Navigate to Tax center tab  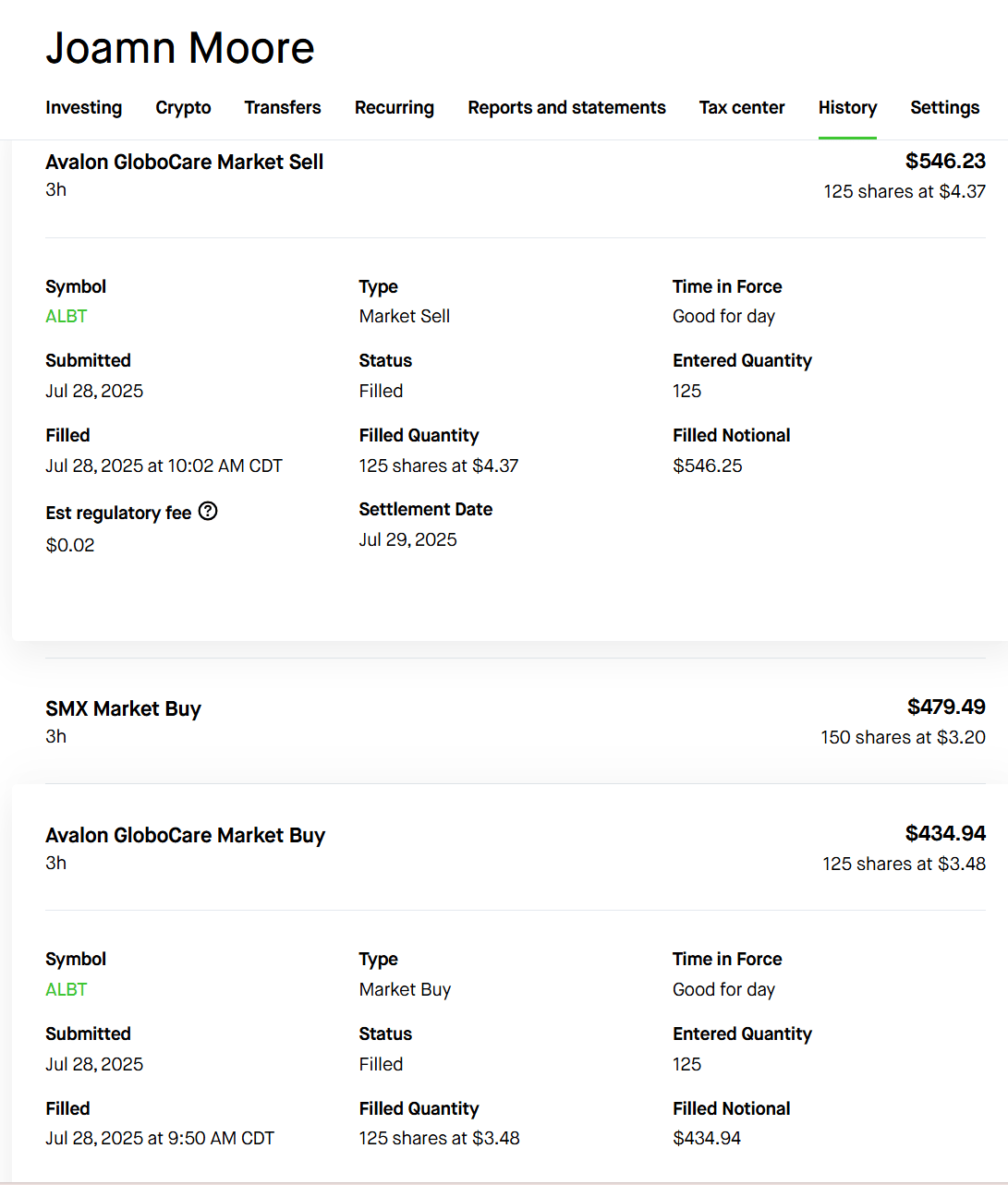[x=742, y=107]
